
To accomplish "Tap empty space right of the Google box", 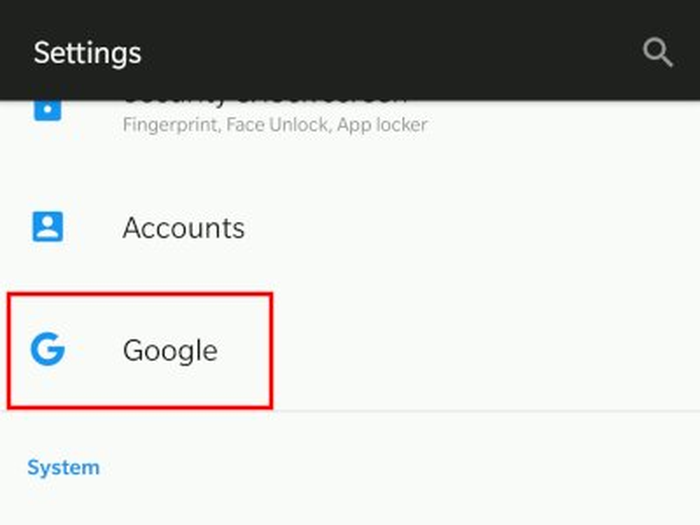I will click(480, 350).
